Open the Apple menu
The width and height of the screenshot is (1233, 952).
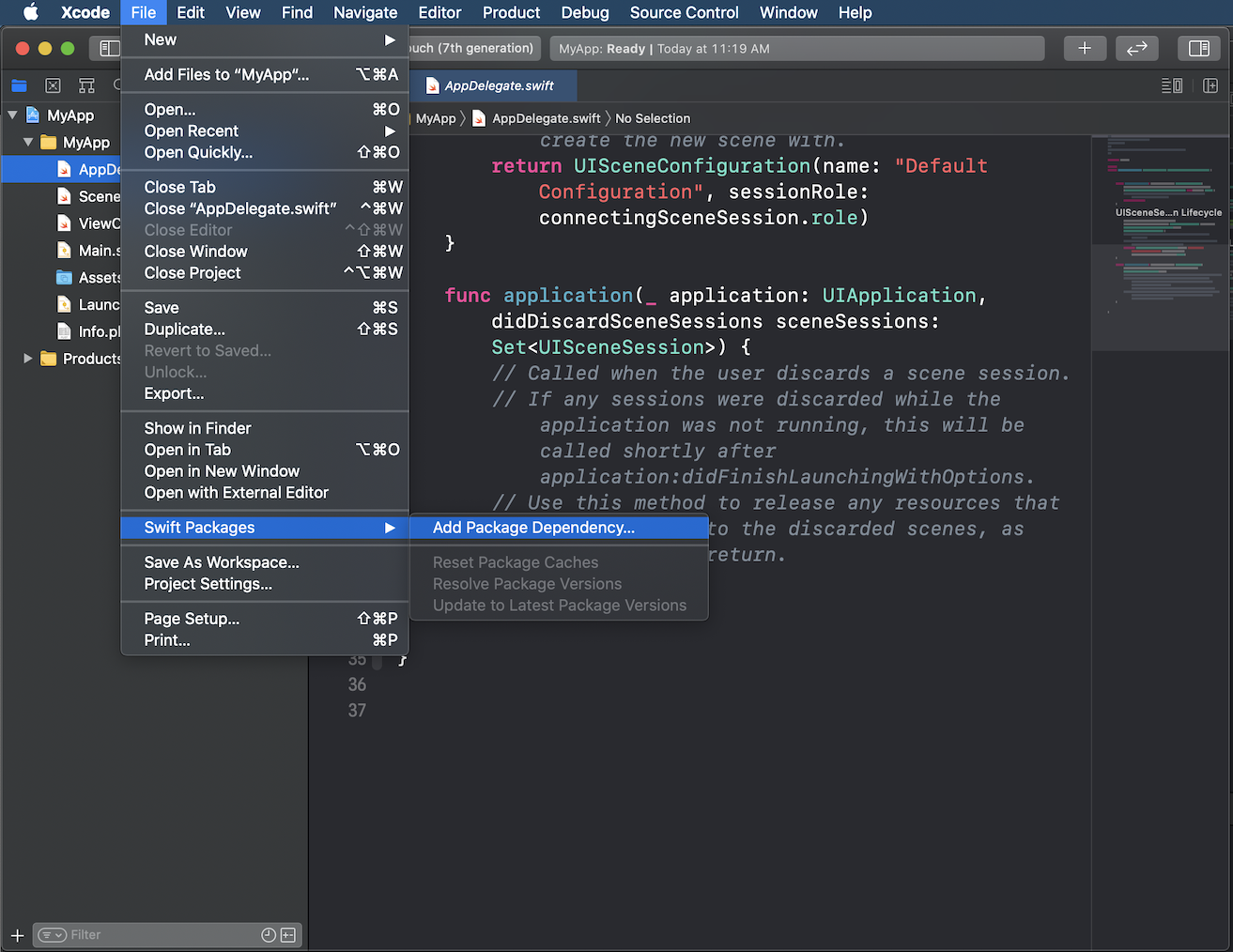30,12
